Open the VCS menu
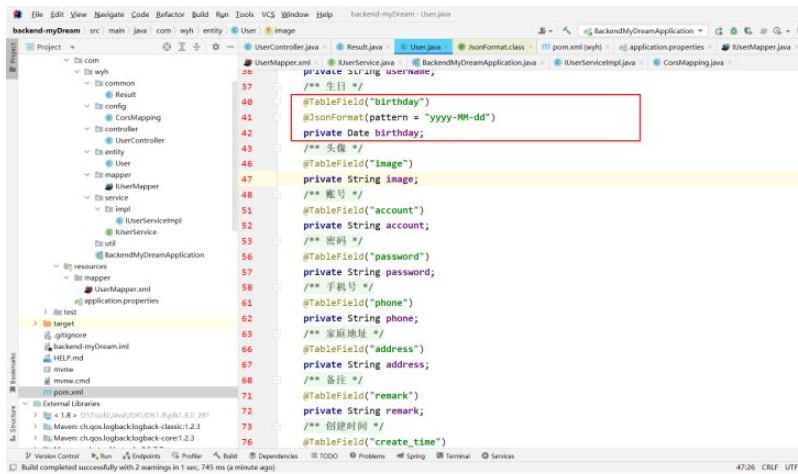798x474 pixels. [x=268, y=14]
